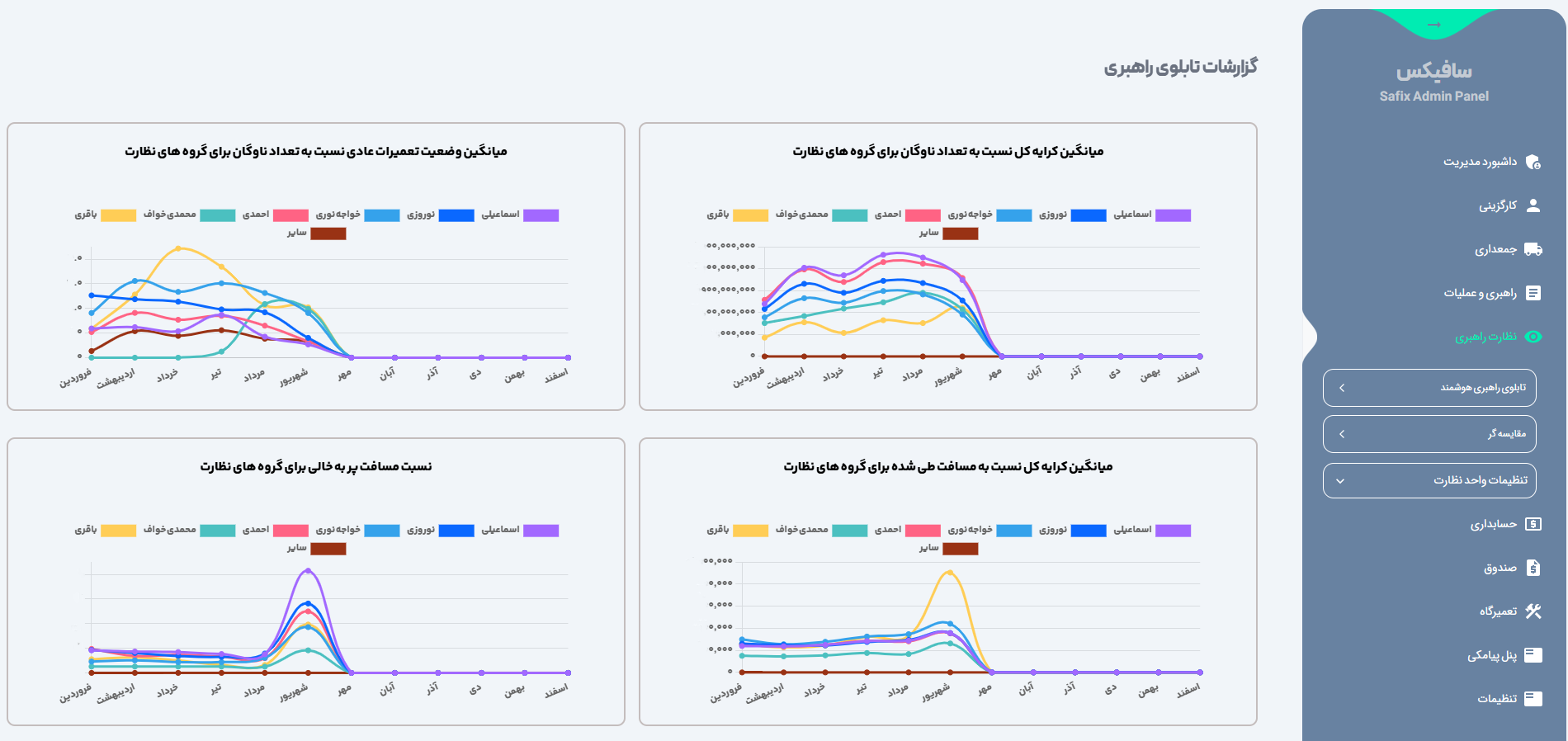Click the yellow peak point in bottom-right chart

949,572
